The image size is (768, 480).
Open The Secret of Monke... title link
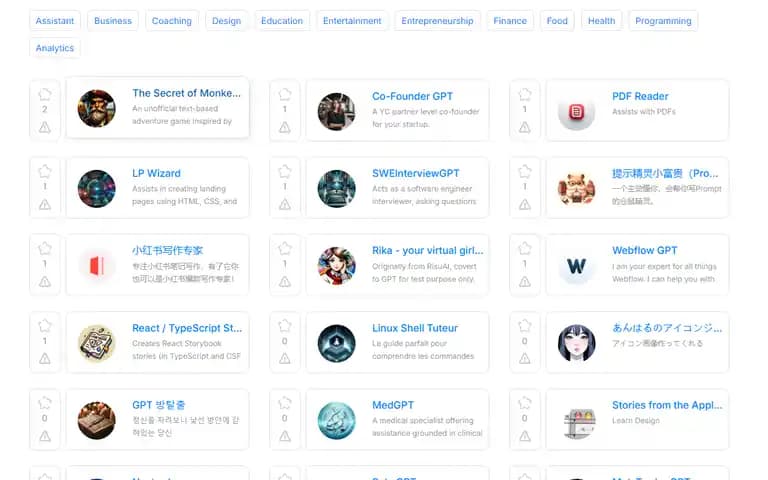click(186, 93)
